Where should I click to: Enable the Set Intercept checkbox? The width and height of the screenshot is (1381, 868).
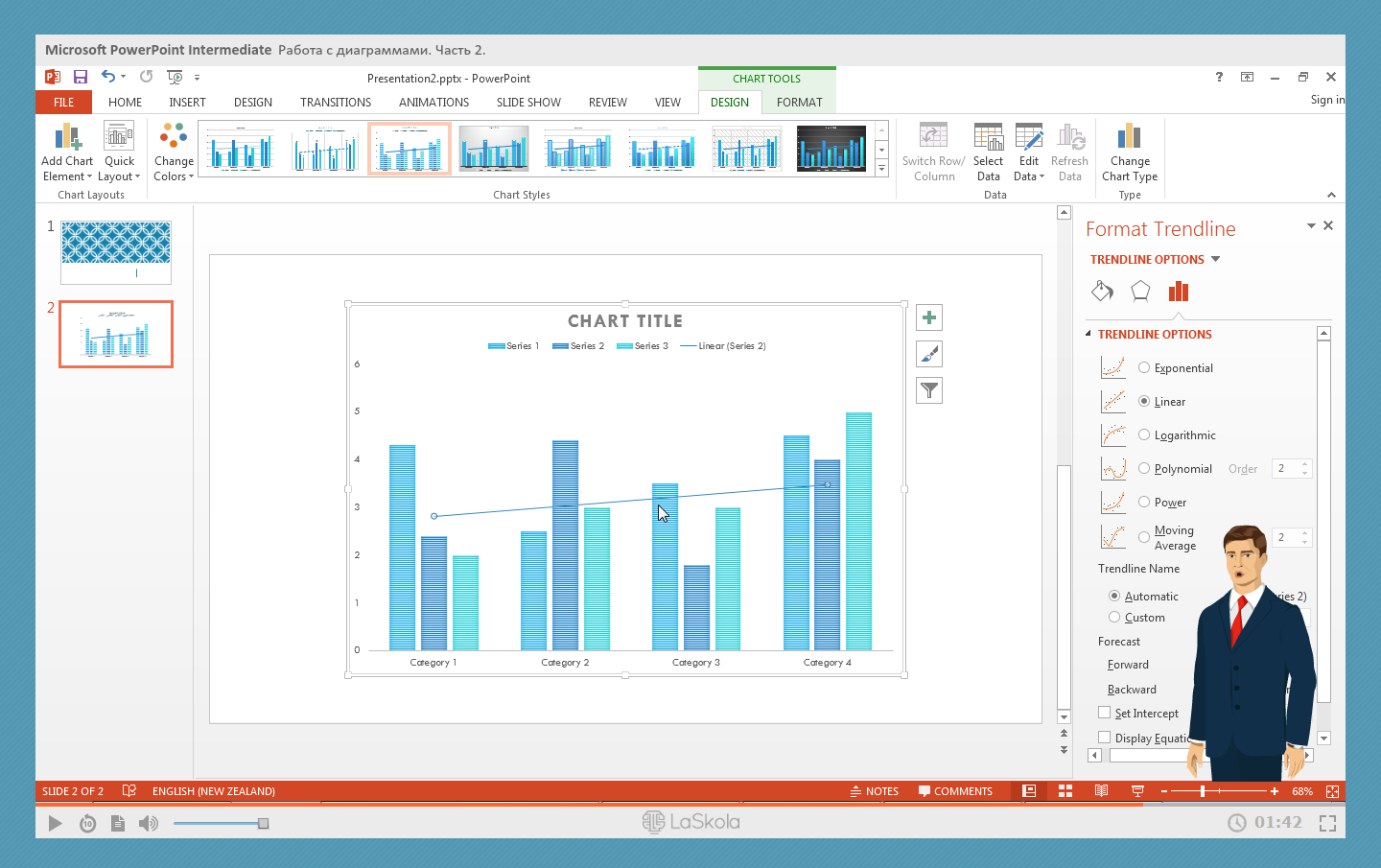pos(1105,713)
